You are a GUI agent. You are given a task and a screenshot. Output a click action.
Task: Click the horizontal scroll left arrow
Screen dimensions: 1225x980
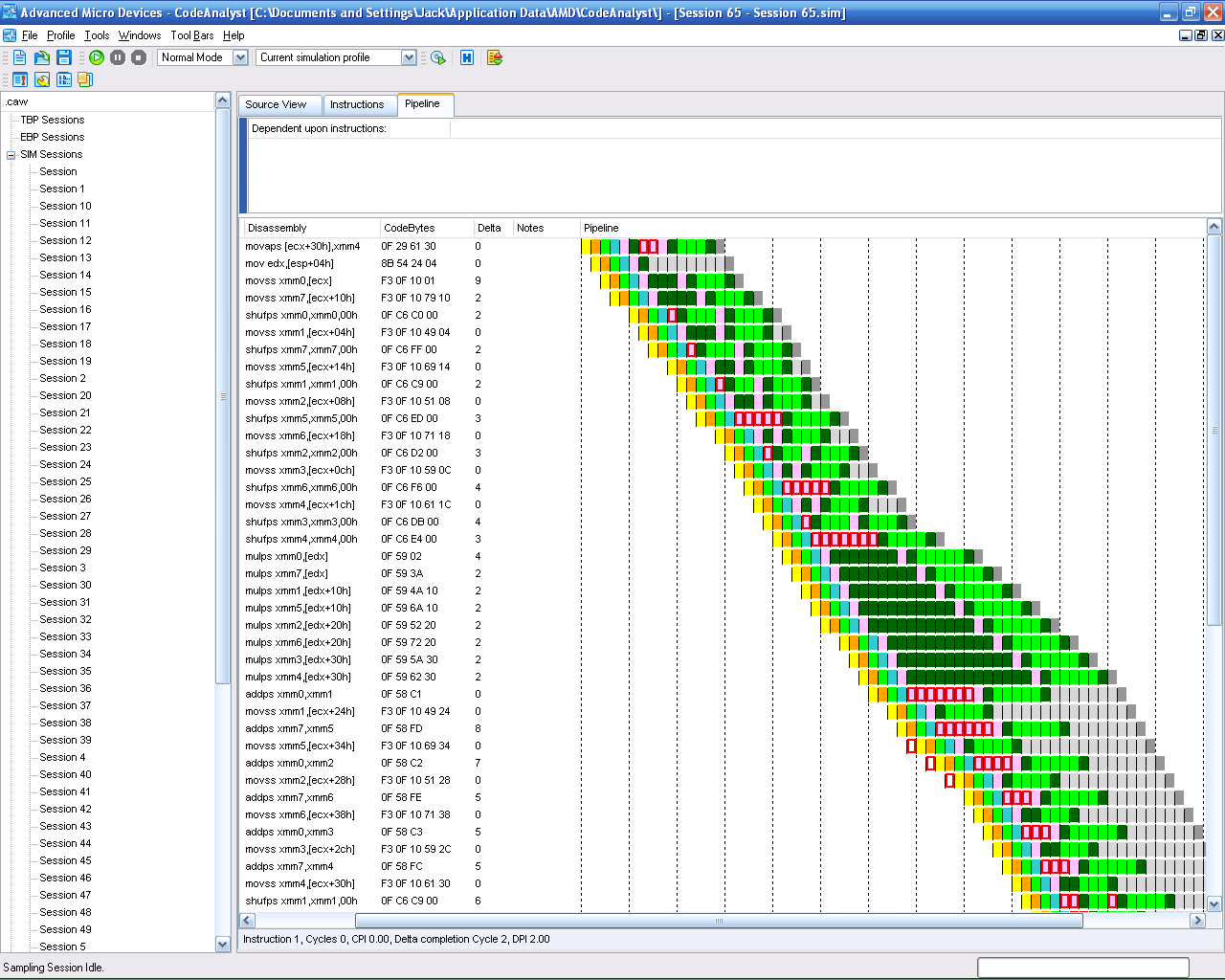(x=247, y=921)
